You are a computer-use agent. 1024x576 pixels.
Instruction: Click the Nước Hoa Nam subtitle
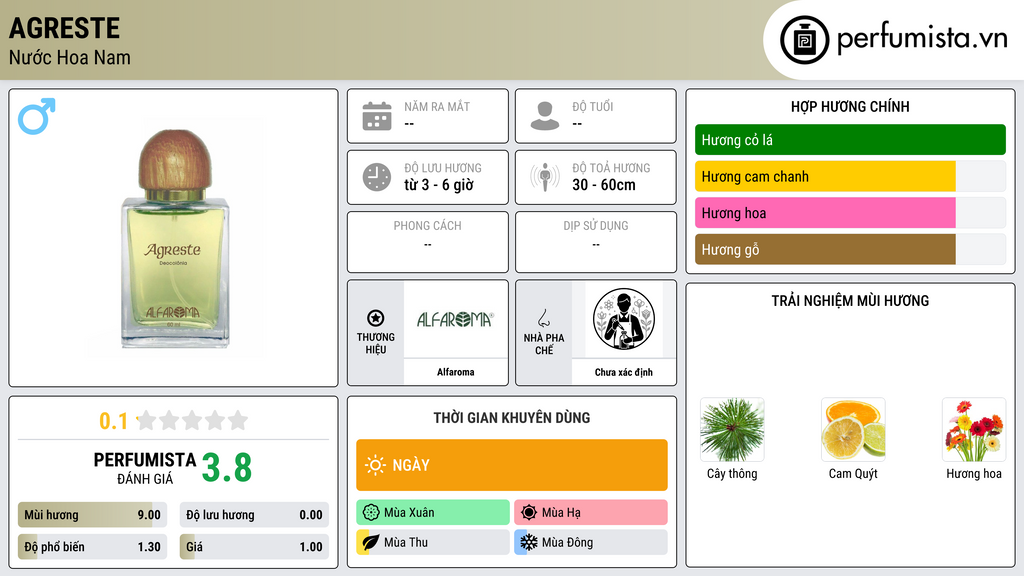(69, 57)
